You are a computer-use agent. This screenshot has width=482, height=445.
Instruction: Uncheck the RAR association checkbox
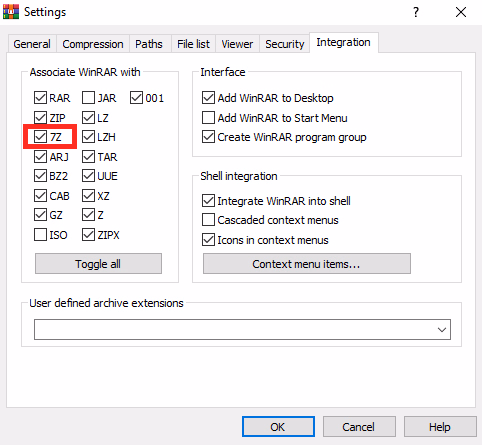40,98
